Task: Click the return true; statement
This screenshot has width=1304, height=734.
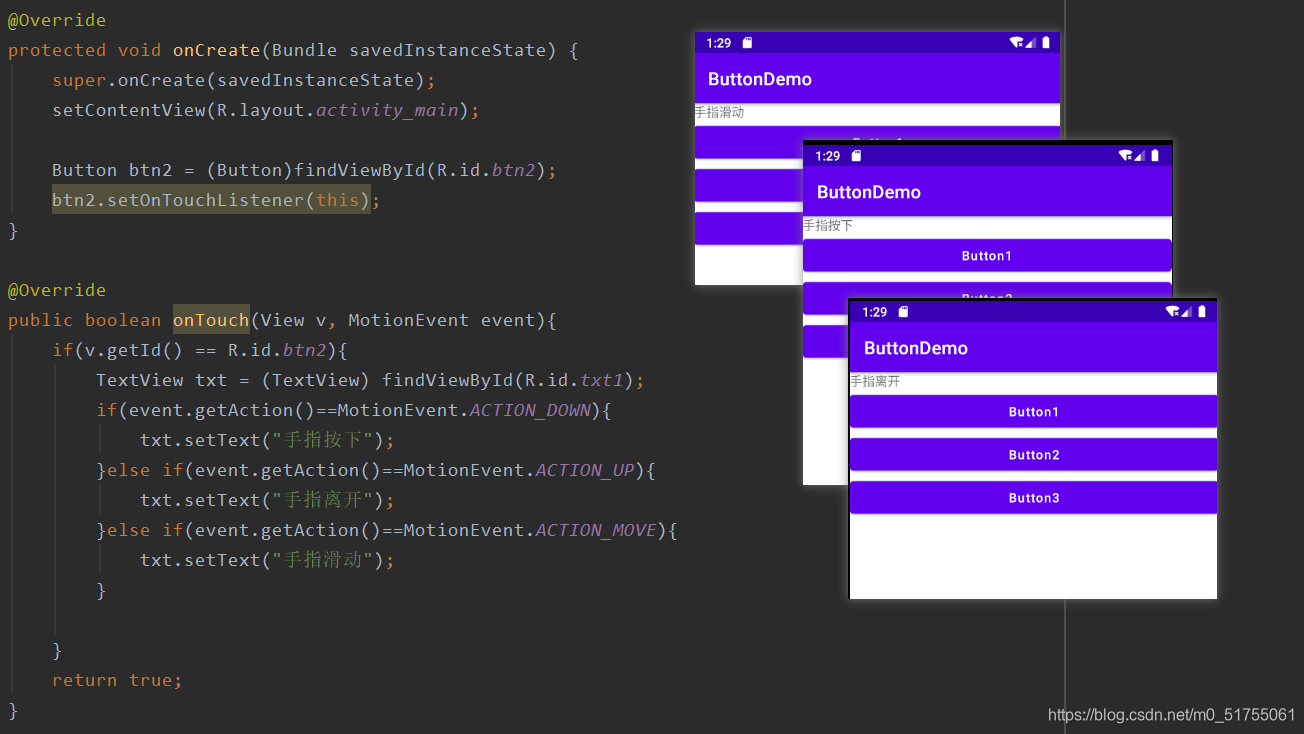Action: tap(117, 680)
